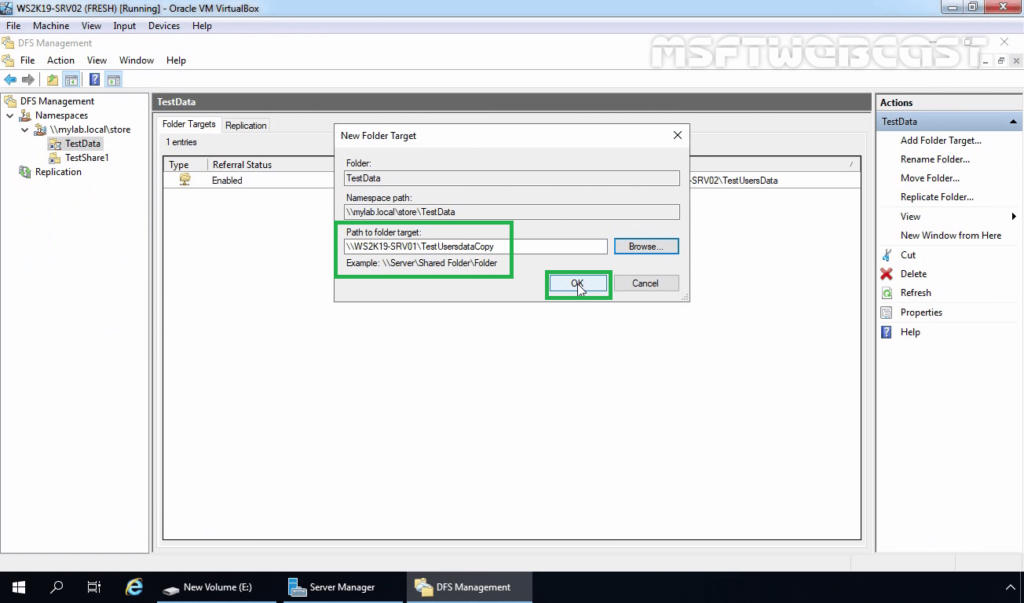Screen dimensions: 1024x603
Task: Collapse the TestData section in Actions pane
Action: coord(1013,122)
